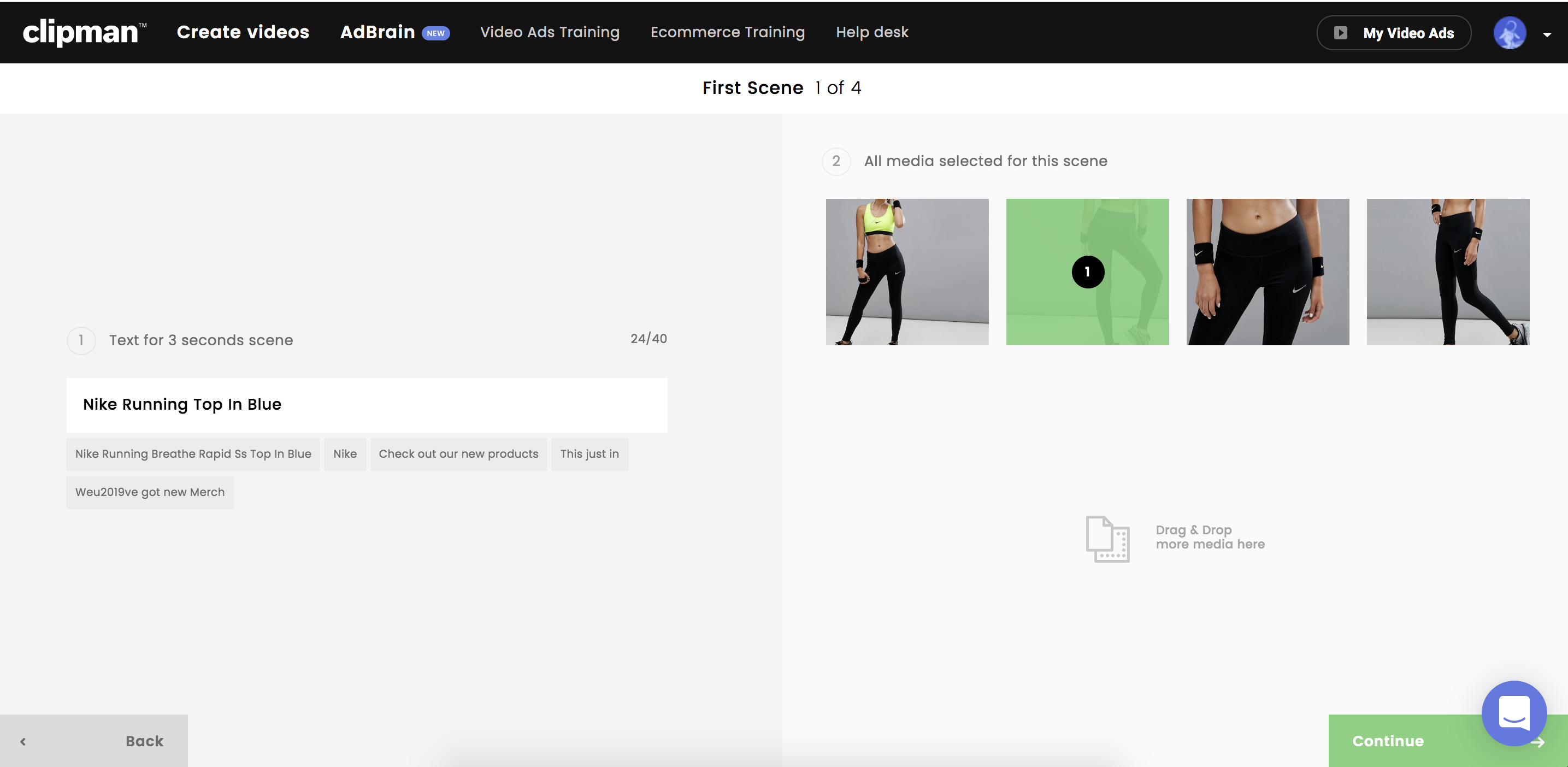Open the chat support bubble
The image size is (1568, 767).
click(1513, 713)
